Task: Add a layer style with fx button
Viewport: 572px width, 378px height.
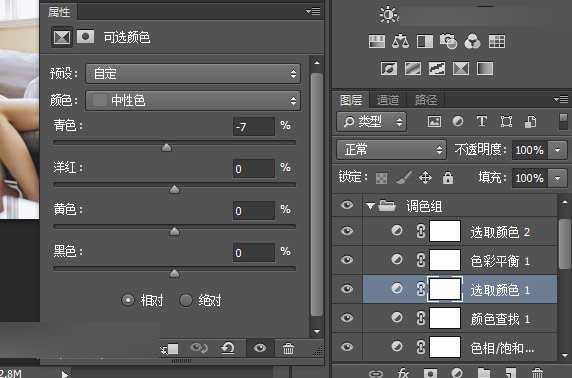Action: pyautogui.click(x=403, y=373)
